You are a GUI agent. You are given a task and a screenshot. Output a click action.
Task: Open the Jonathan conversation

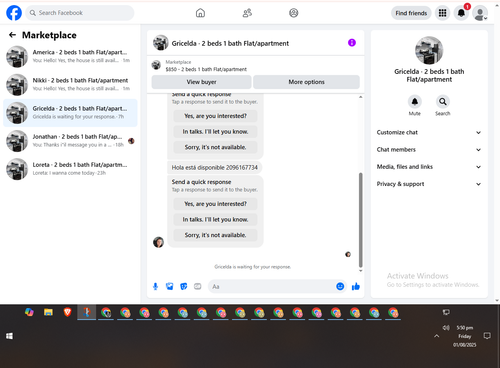tap(70, 141)
